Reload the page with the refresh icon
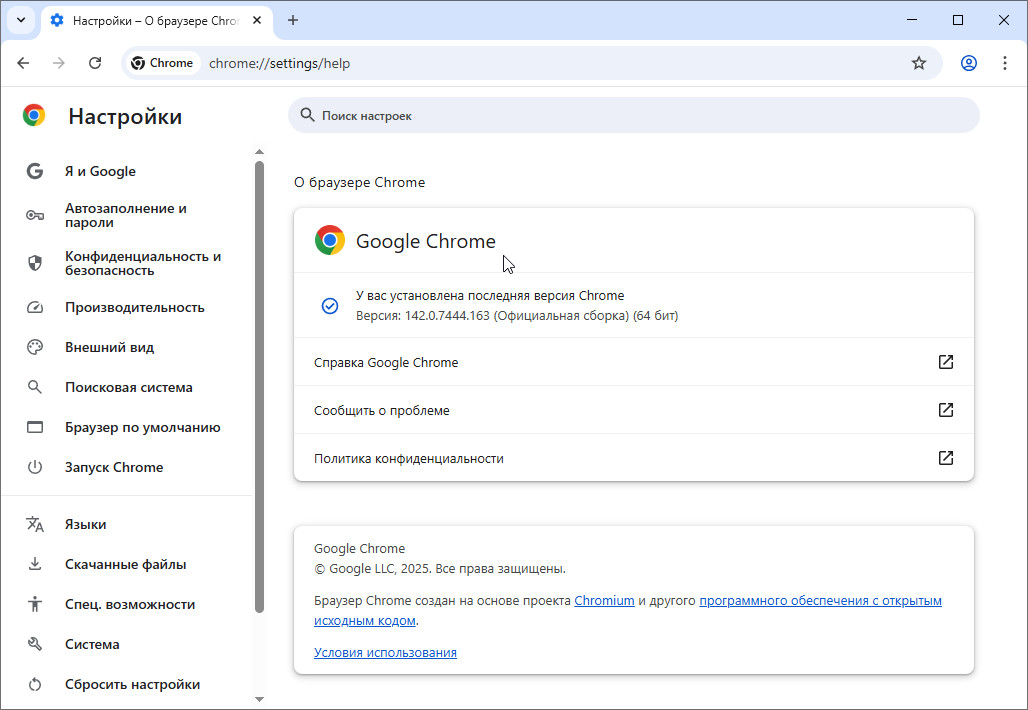The height and width of the screenshot is (710, 1028). [95, 63]
